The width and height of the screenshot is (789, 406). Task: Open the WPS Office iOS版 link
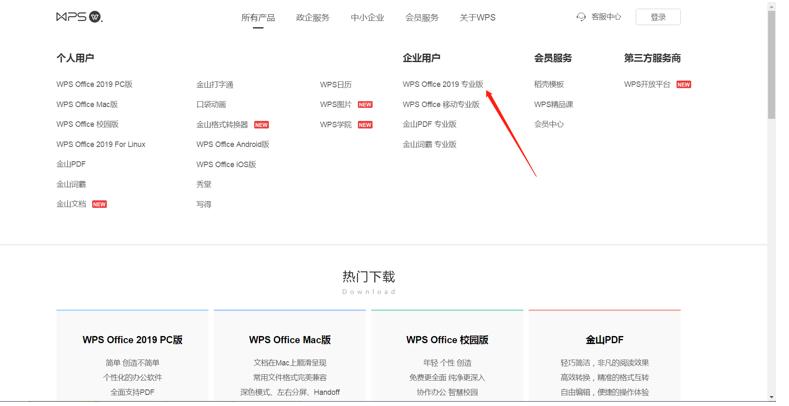[226, 165]
